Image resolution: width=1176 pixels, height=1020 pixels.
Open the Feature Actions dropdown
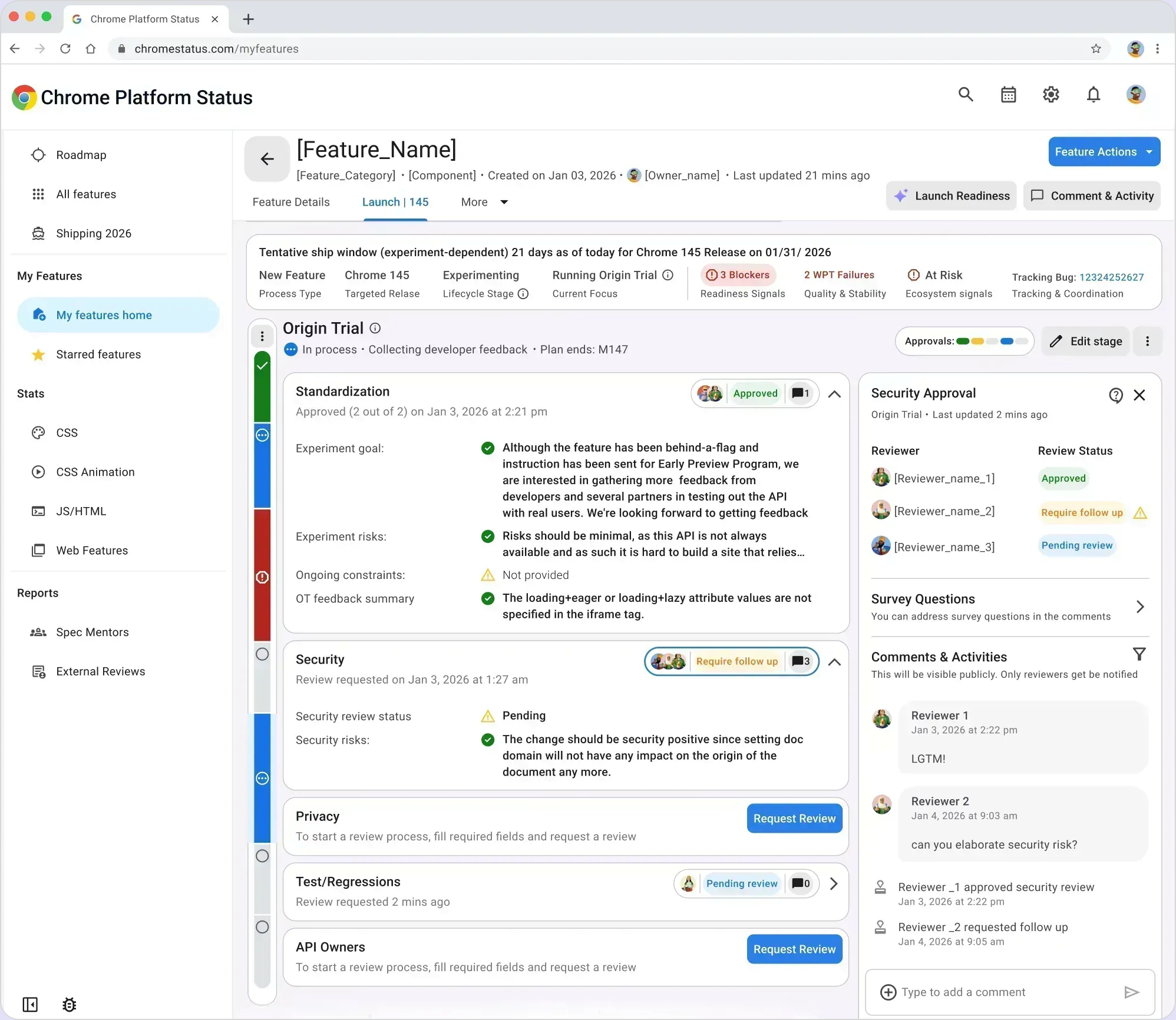[1104, 152]
